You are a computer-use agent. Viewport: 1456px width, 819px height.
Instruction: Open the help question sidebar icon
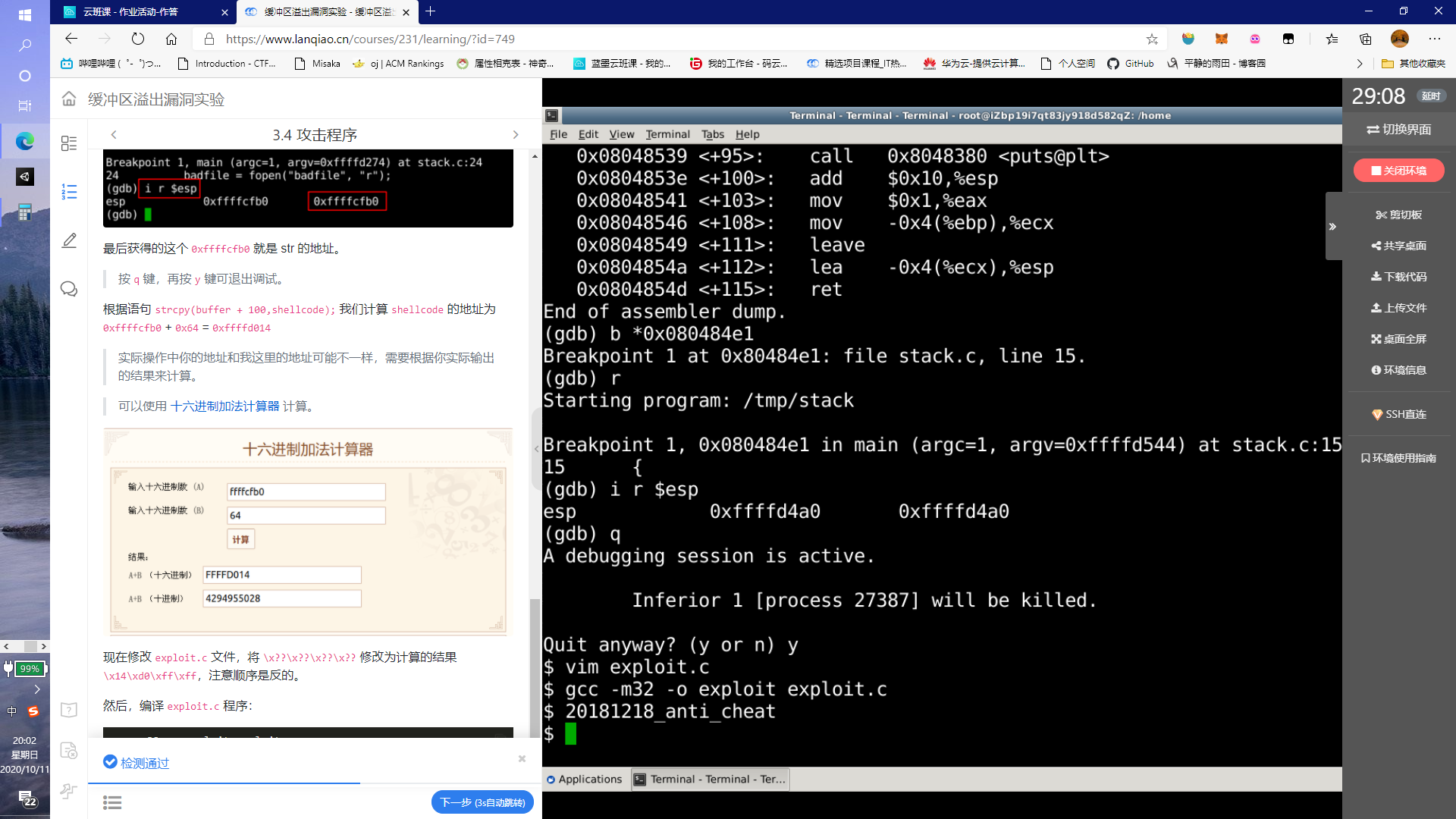pos(69,710)
